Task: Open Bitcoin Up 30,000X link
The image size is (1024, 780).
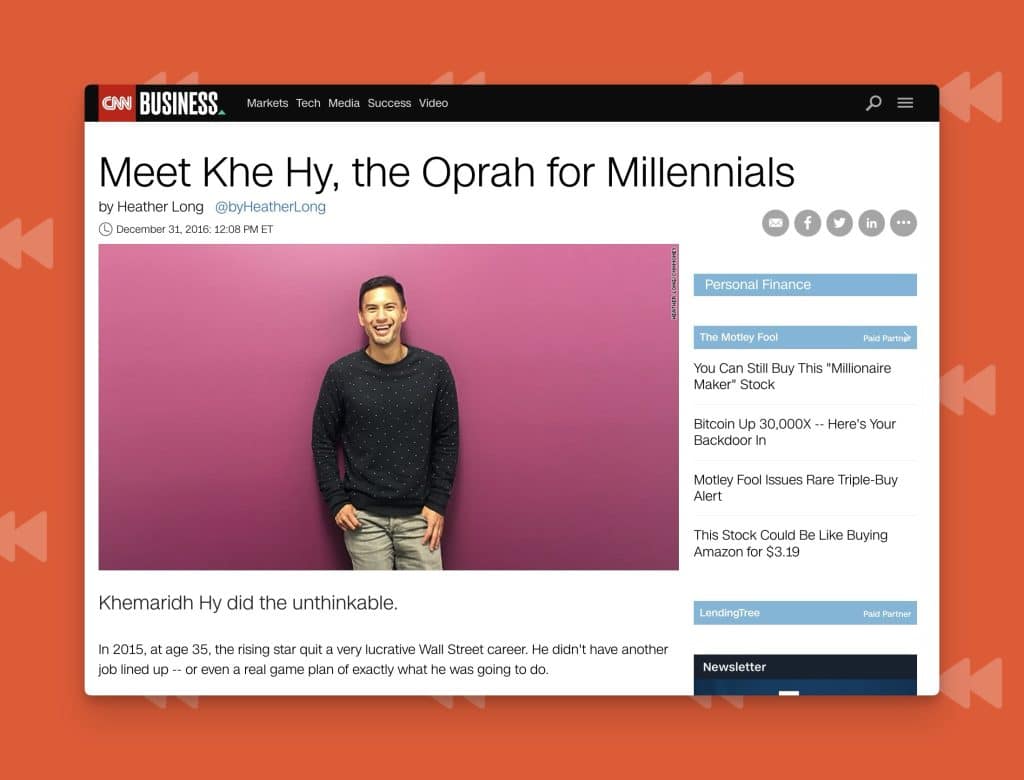Action: click(x=794, y=432)
